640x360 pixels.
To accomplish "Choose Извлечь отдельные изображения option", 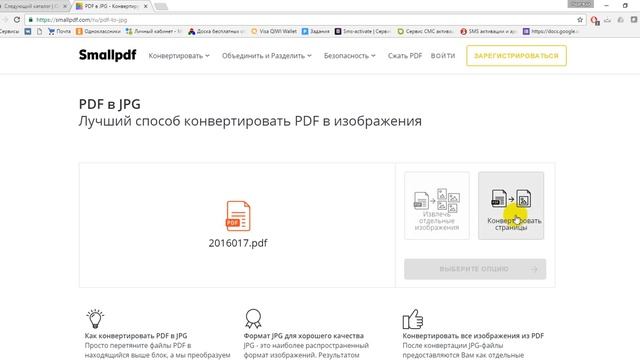I will (x=437, y=205).
